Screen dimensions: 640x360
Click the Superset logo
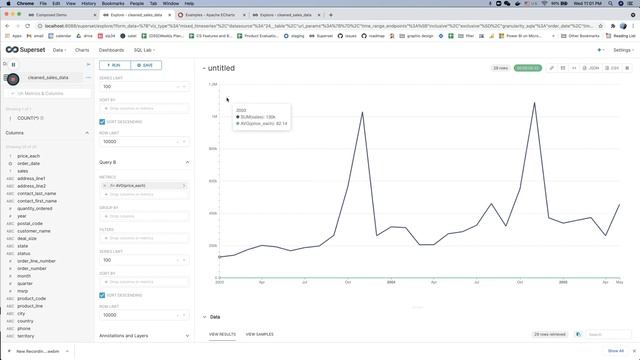coord(25,50)
